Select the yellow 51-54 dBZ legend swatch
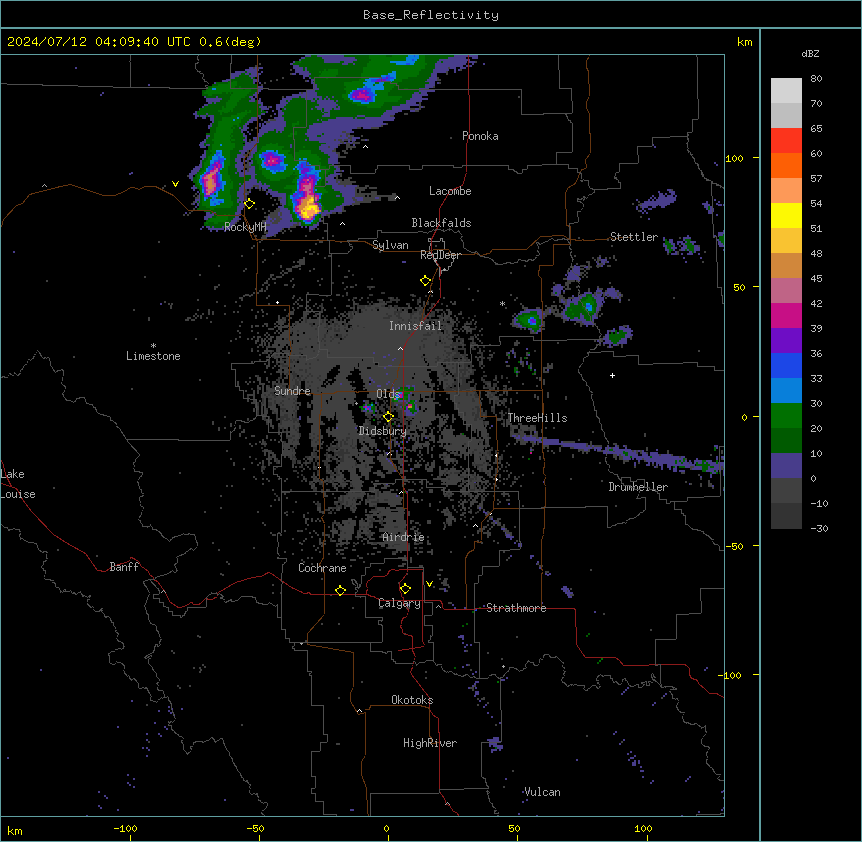The image size is (862, 842). pyautogui.click(x=786, y=215)
